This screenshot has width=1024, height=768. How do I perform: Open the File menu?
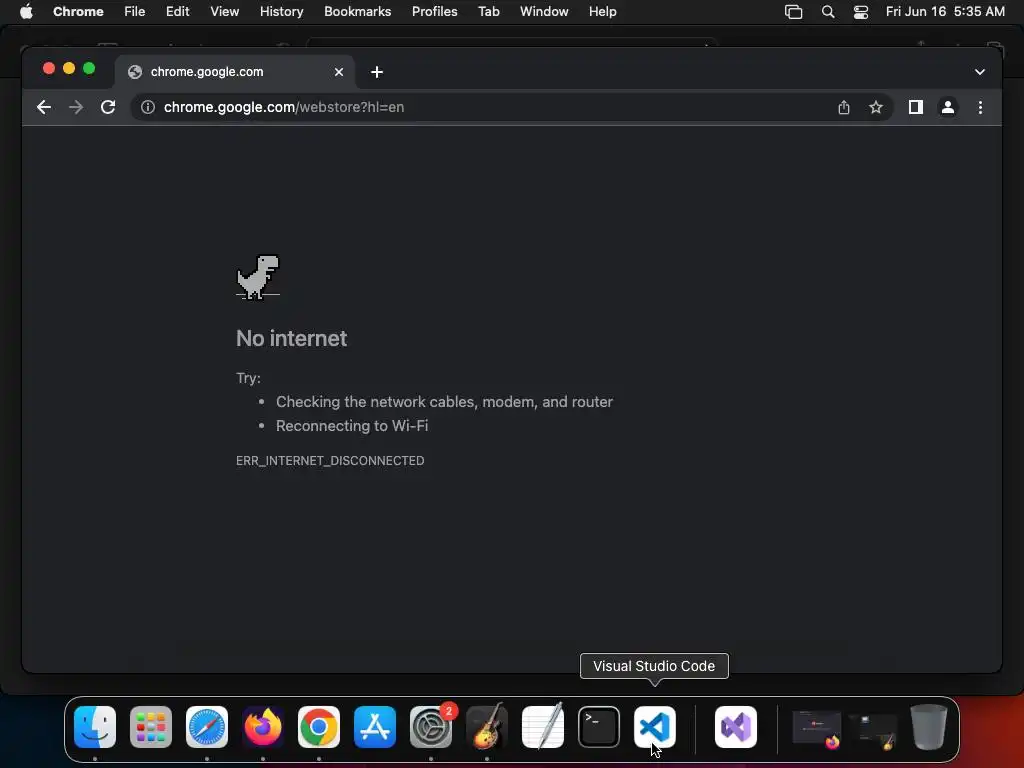(135, 12)
